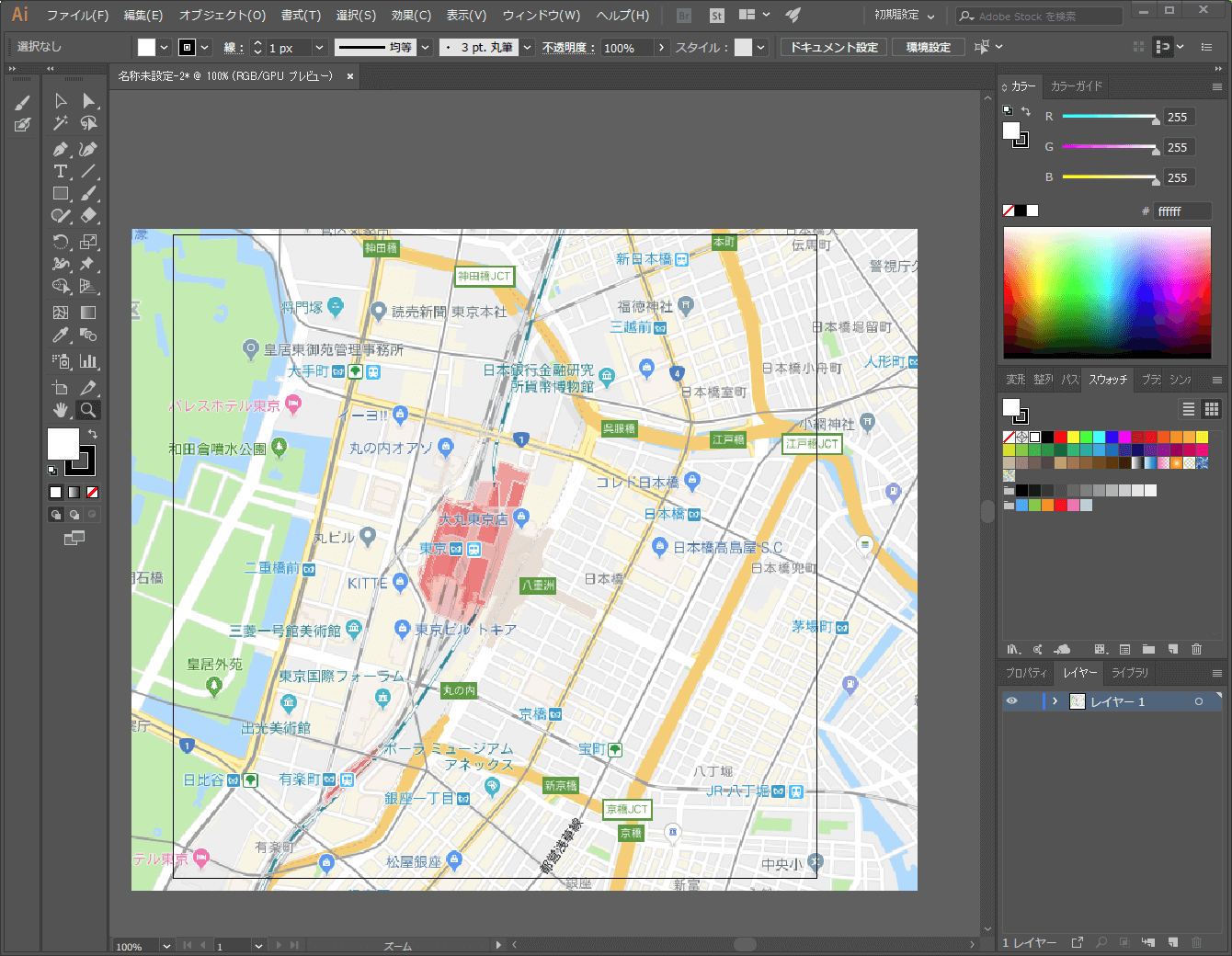Open the zoom level dropdown at bottom left
The width and height of the screenshot is (1232, 956).
pos(166,945)
